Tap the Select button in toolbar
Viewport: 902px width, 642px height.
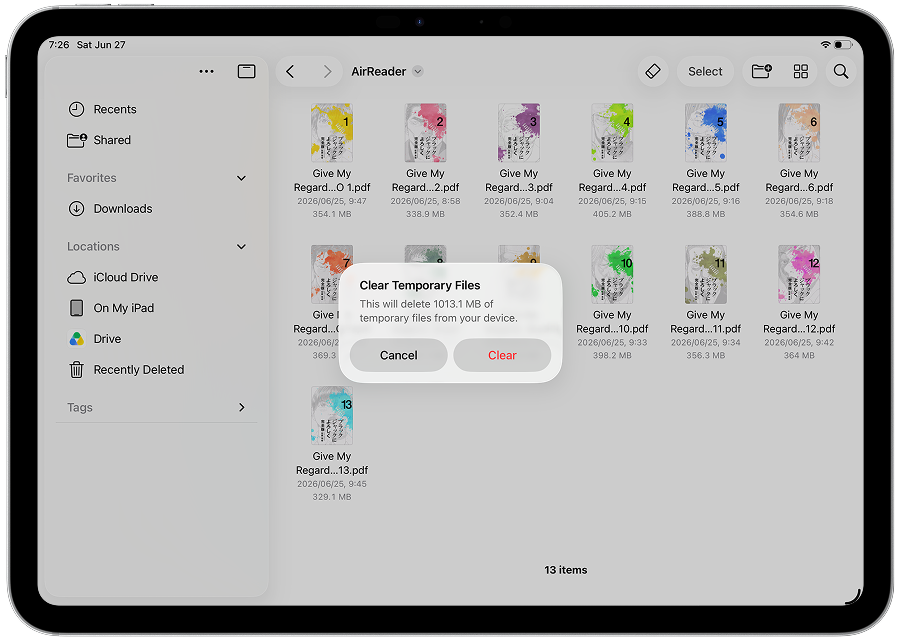pos(705,71)
